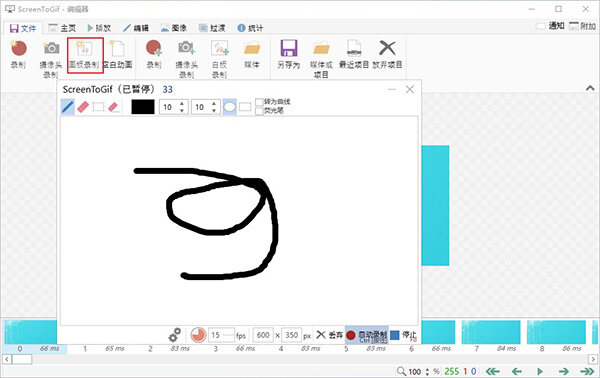This screenshot has height=378, width=600.
Task: Switch to the 播放 Playback tab
Action: (99, 28)
